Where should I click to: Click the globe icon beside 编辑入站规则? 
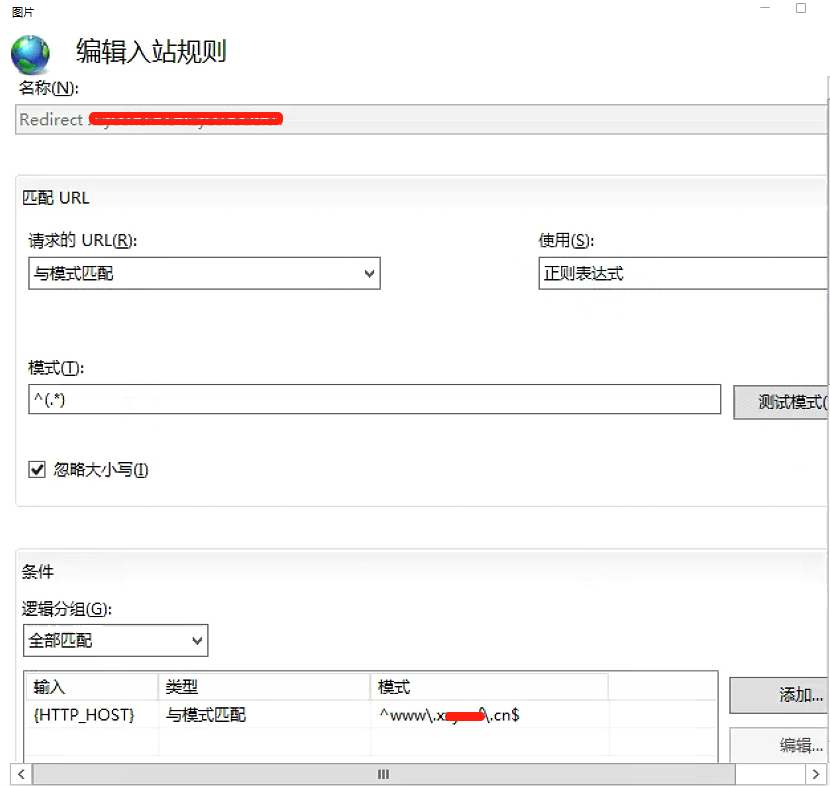click(30, 53)
